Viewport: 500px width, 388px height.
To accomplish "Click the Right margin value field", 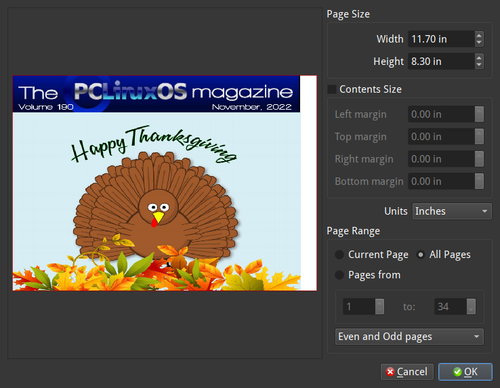I will [x=441, y=159].
